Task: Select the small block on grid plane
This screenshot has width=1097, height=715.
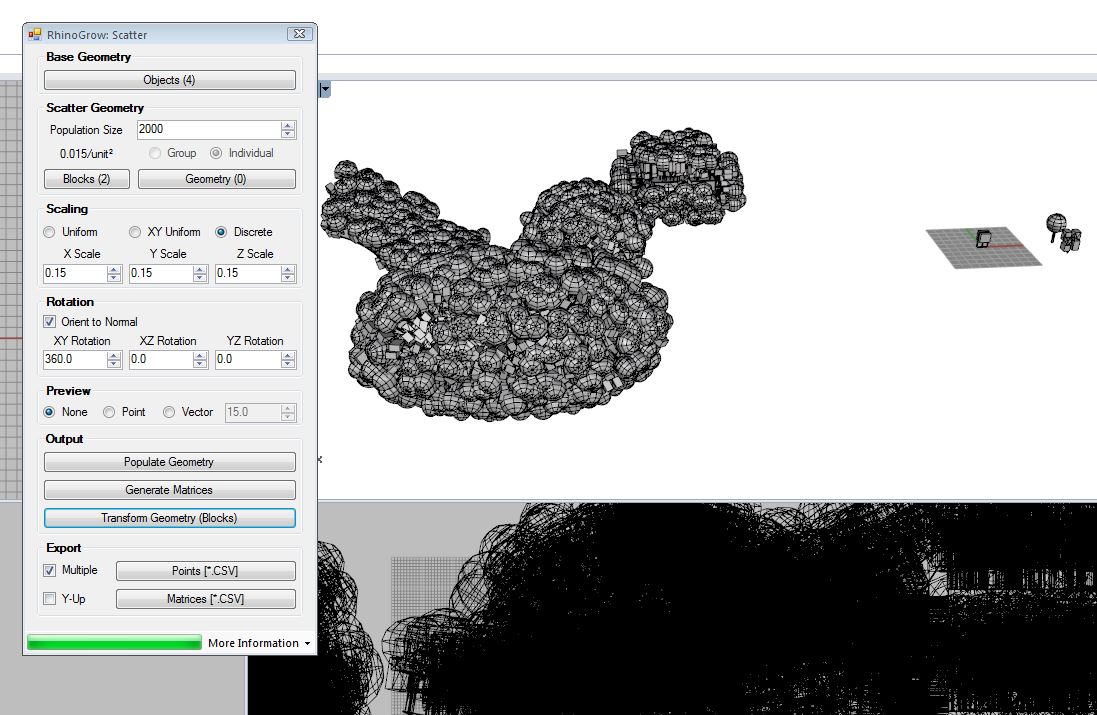Action: (x=984, y=239)
